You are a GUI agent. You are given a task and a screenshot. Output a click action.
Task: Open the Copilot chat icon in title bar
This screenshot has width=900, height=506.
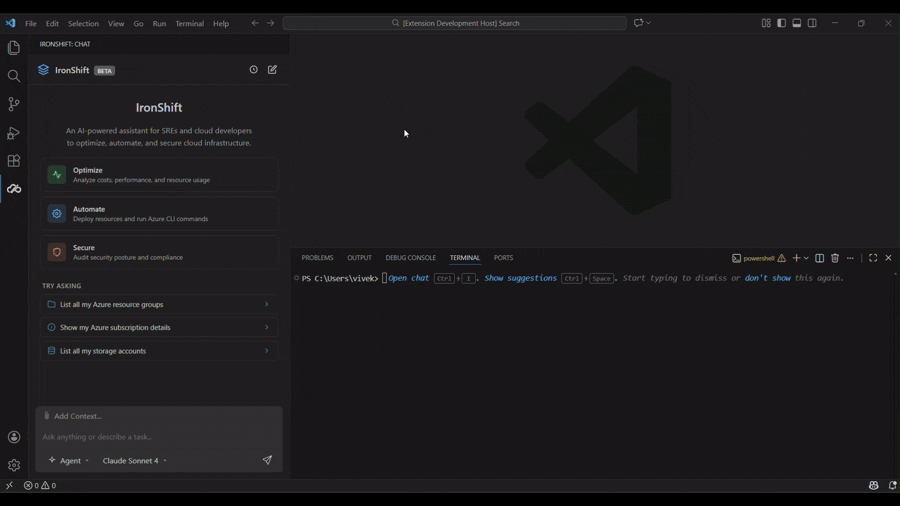[638, 23]
